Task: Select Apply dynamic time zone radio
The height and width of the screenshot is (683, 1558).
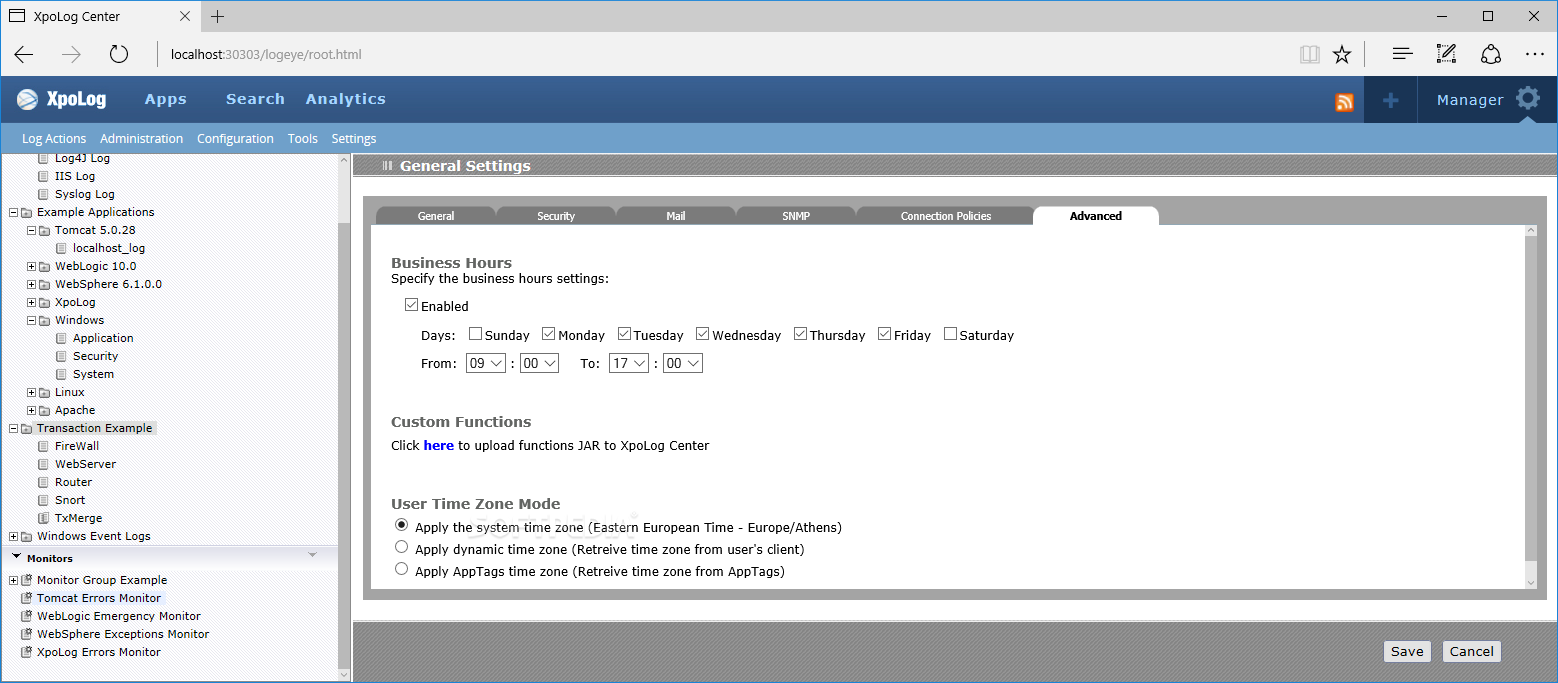Action: [x=401, y=547]
